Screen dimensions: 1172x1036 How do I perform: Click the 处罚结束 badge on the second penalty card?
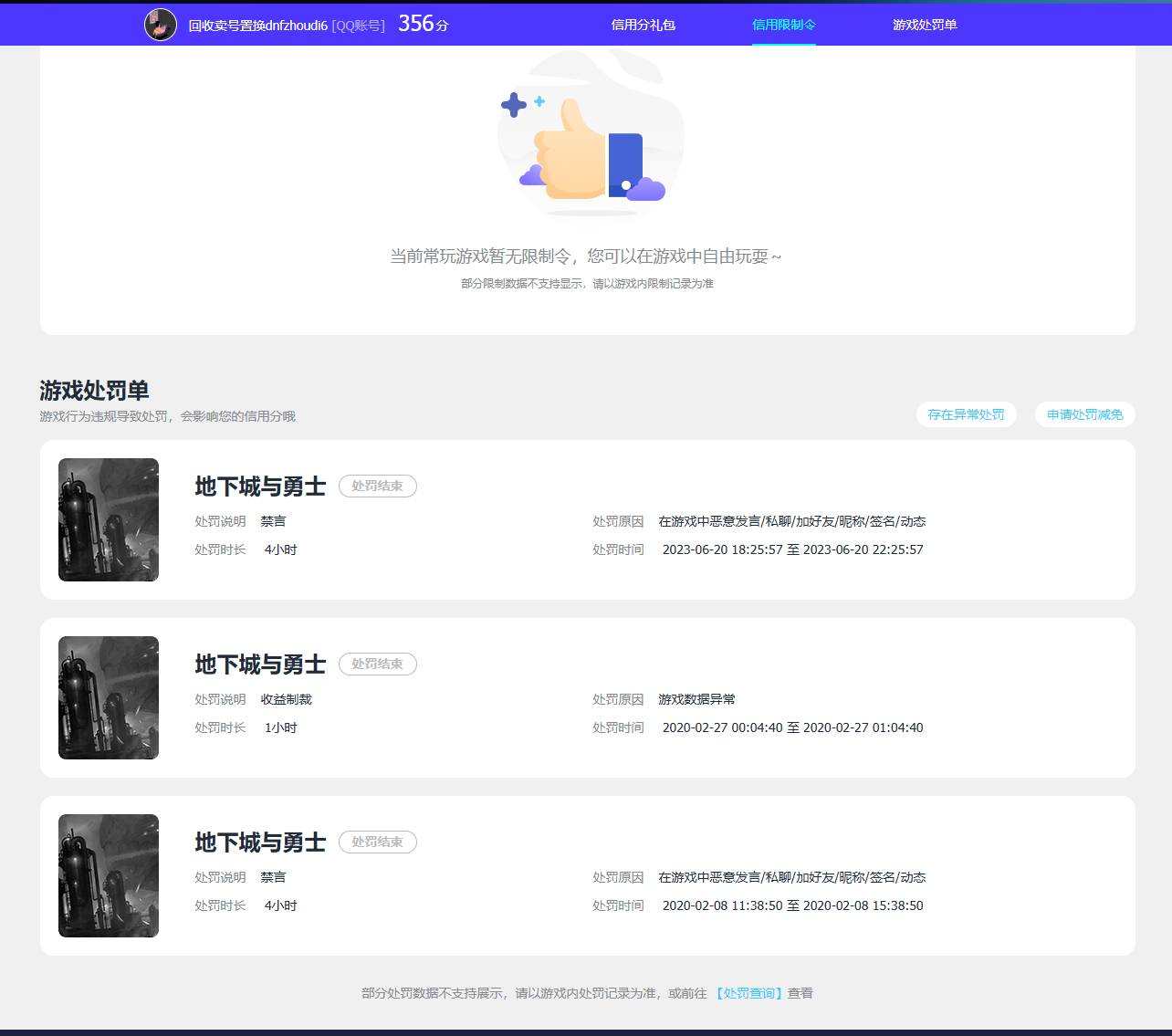pyautogui.click(x=378, y=665)
